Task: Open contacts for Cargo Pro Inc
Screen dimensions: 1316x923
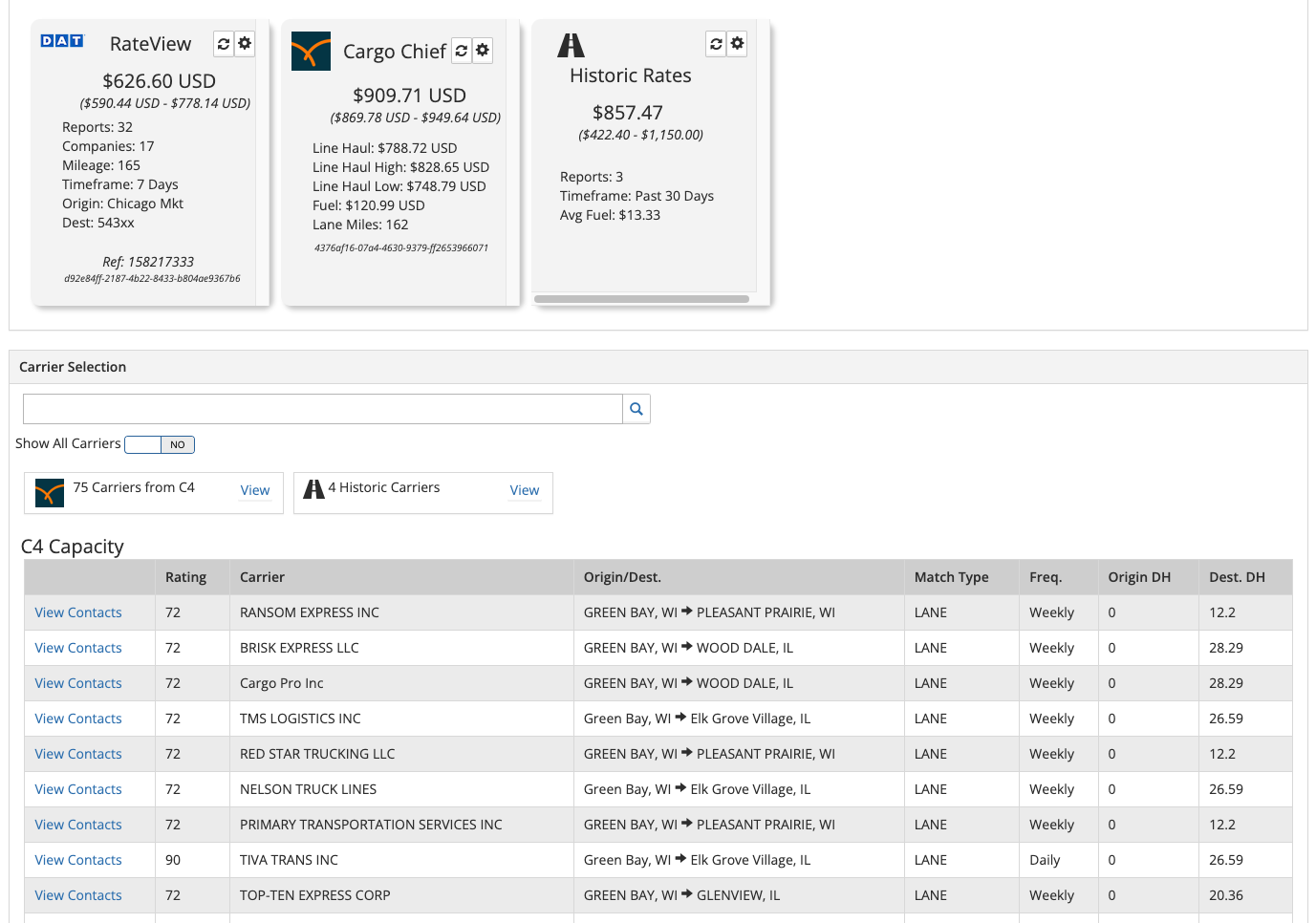Action: point(78,683)
